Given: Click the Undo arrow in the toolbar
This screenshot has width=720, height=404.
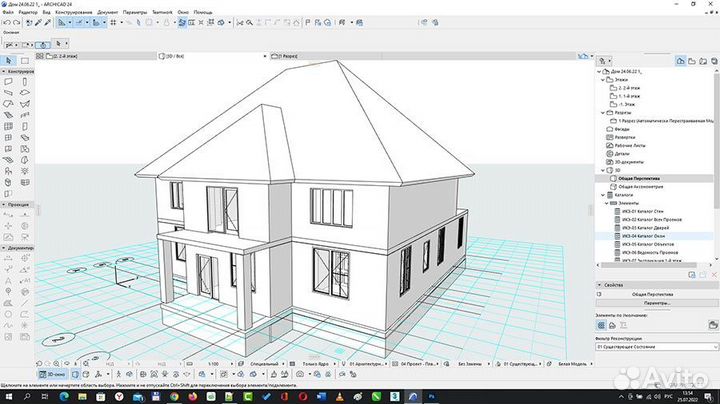Looking at the screenshot, I should (9, 22).
